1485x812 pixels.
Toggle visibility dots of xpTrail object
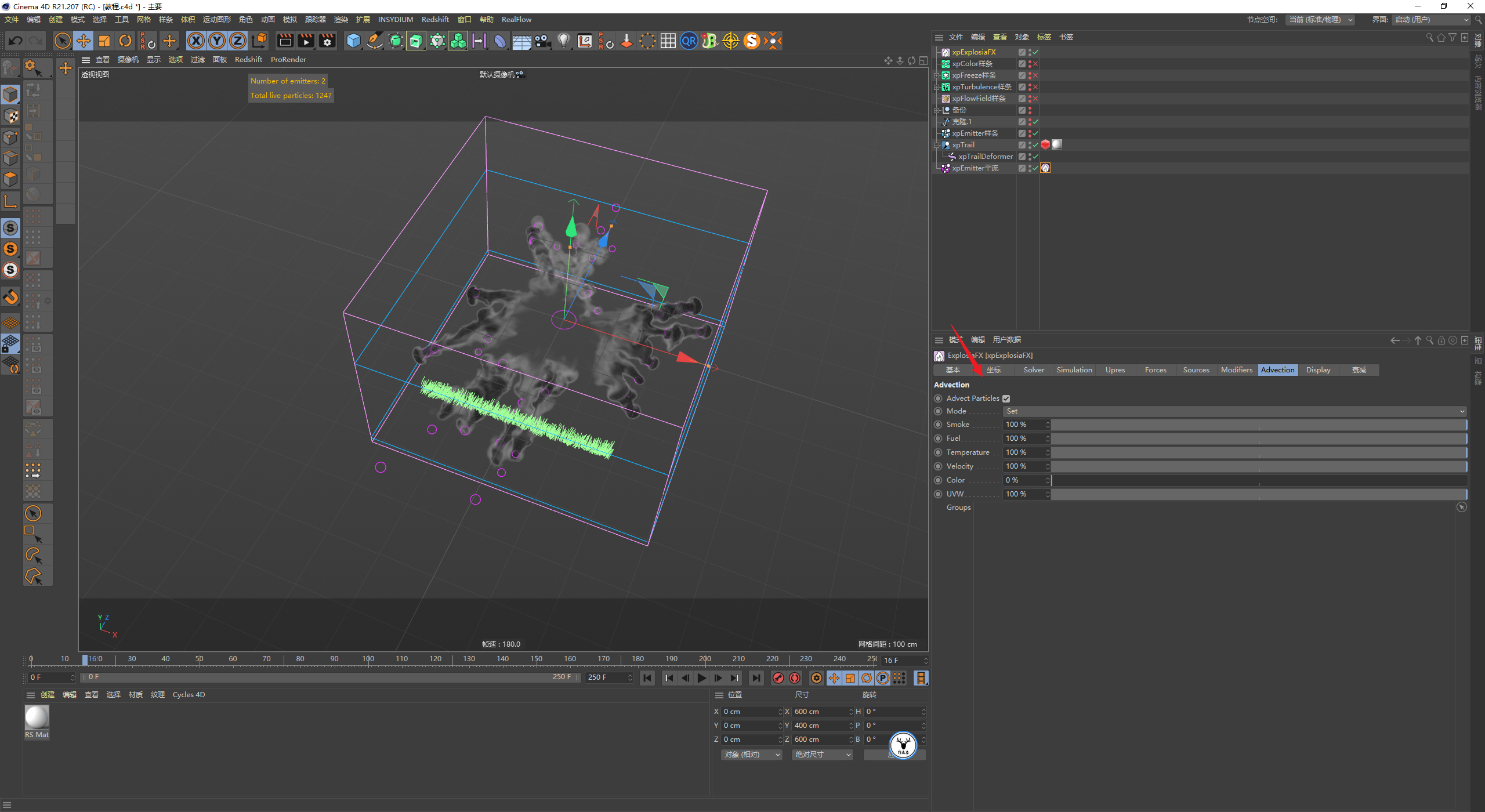1030,145
